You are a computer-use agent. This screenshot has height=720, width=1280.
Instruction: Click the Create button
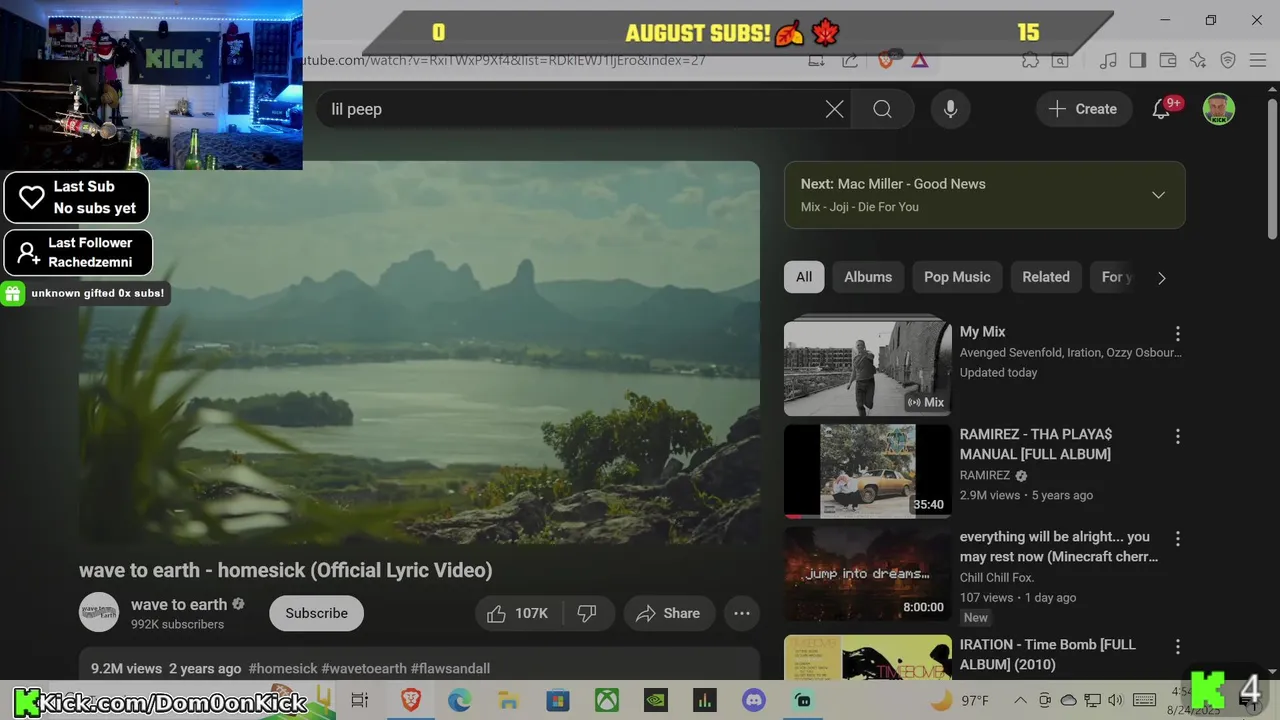1083,109
